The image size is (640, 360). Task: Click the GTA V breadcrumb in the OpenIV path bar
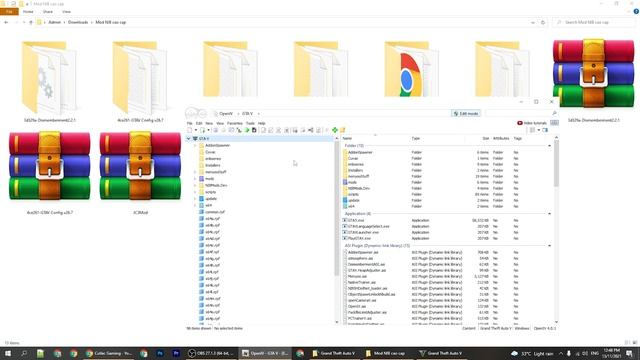247,113
